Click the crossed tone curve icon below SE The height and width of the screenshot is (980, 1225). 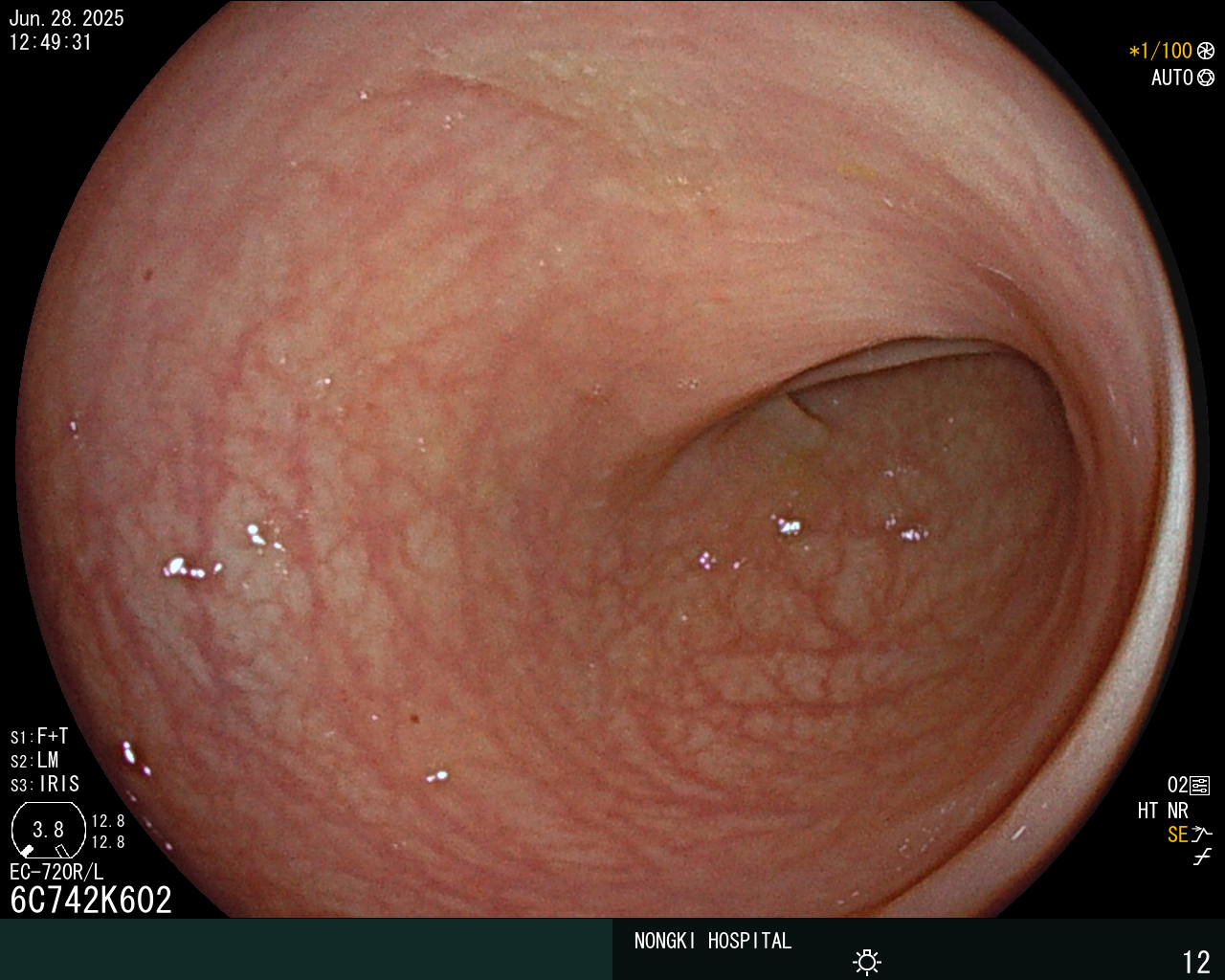click(1202, 857)
